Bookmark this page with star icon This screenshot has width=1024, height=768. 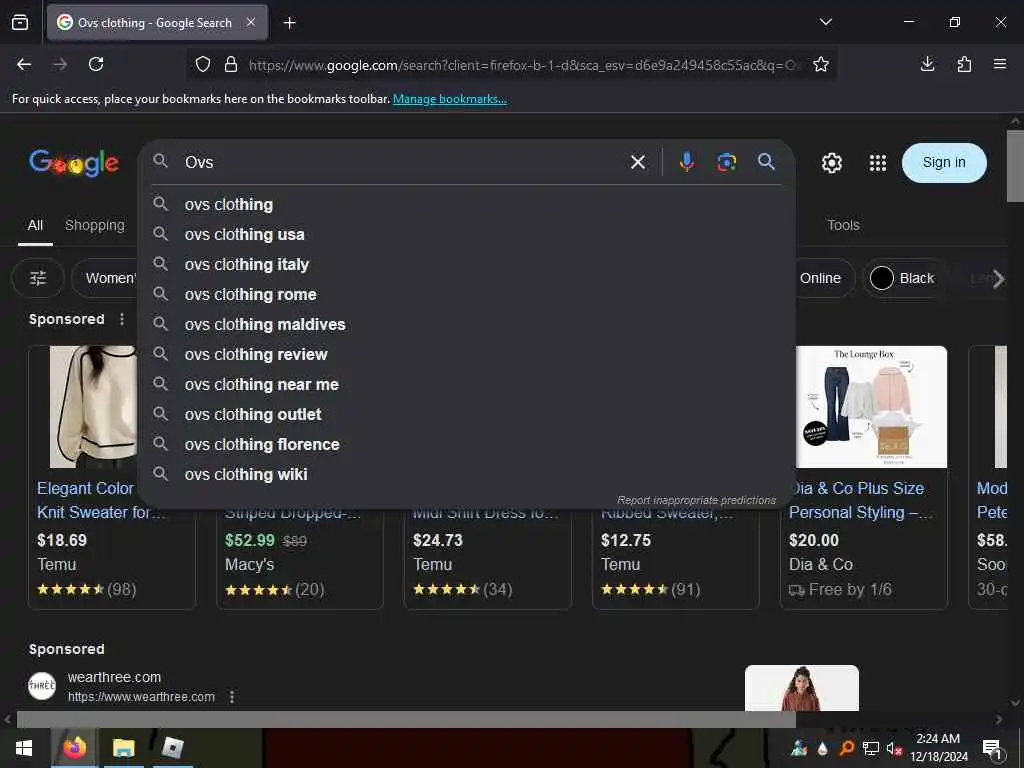pos(821,64)
